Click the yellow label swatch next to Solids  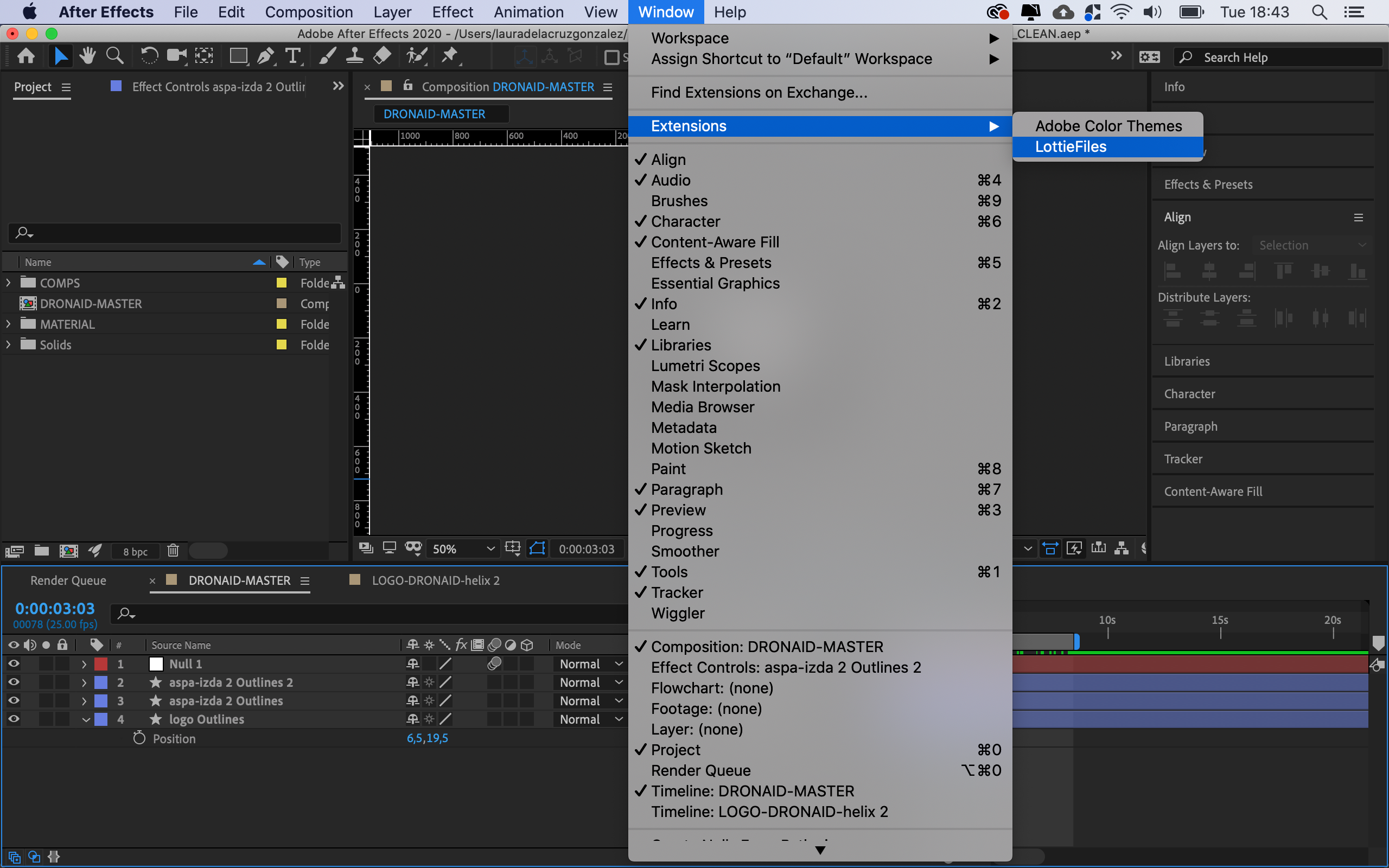click(x=281, y=344)
